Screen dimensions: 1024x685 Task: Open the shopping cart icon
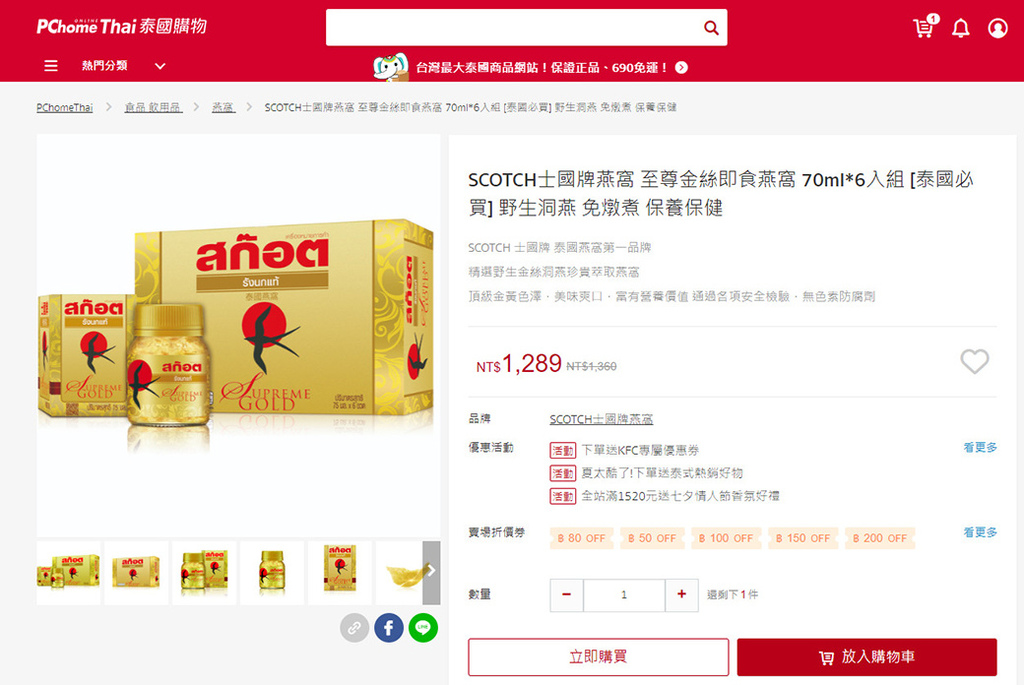pyautogui.click(x=925, y=27)
